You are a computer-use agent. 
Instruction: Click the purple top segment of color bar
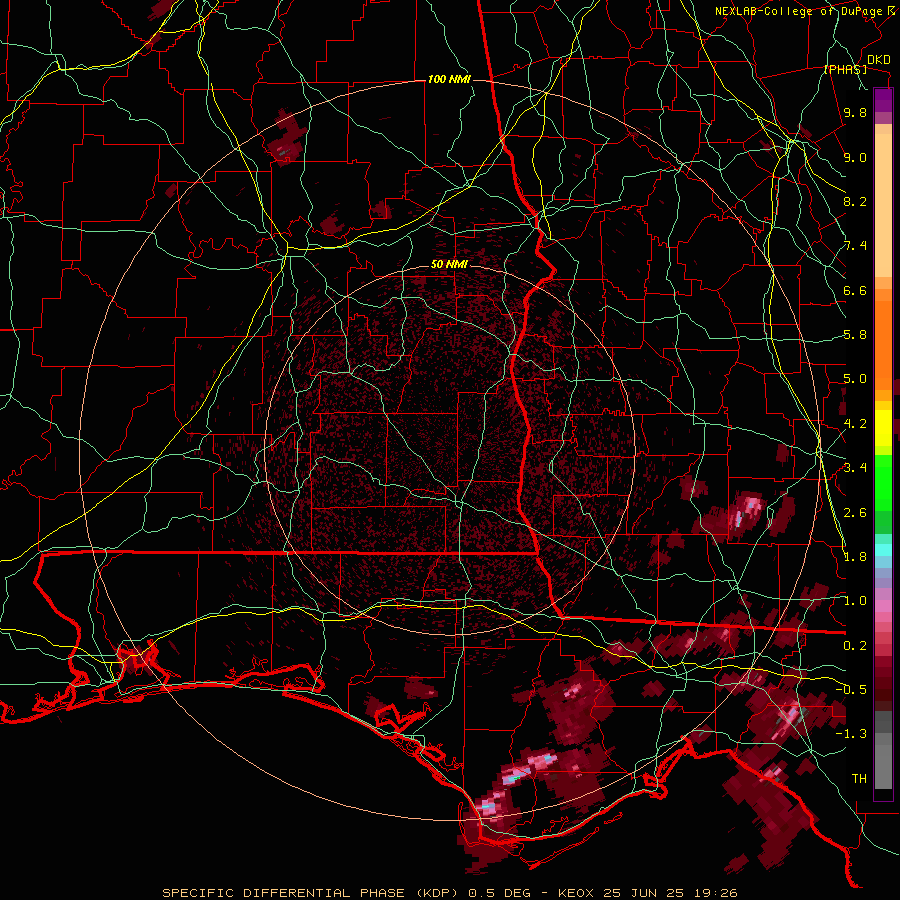pyautogui.click(x=883, y=100)
